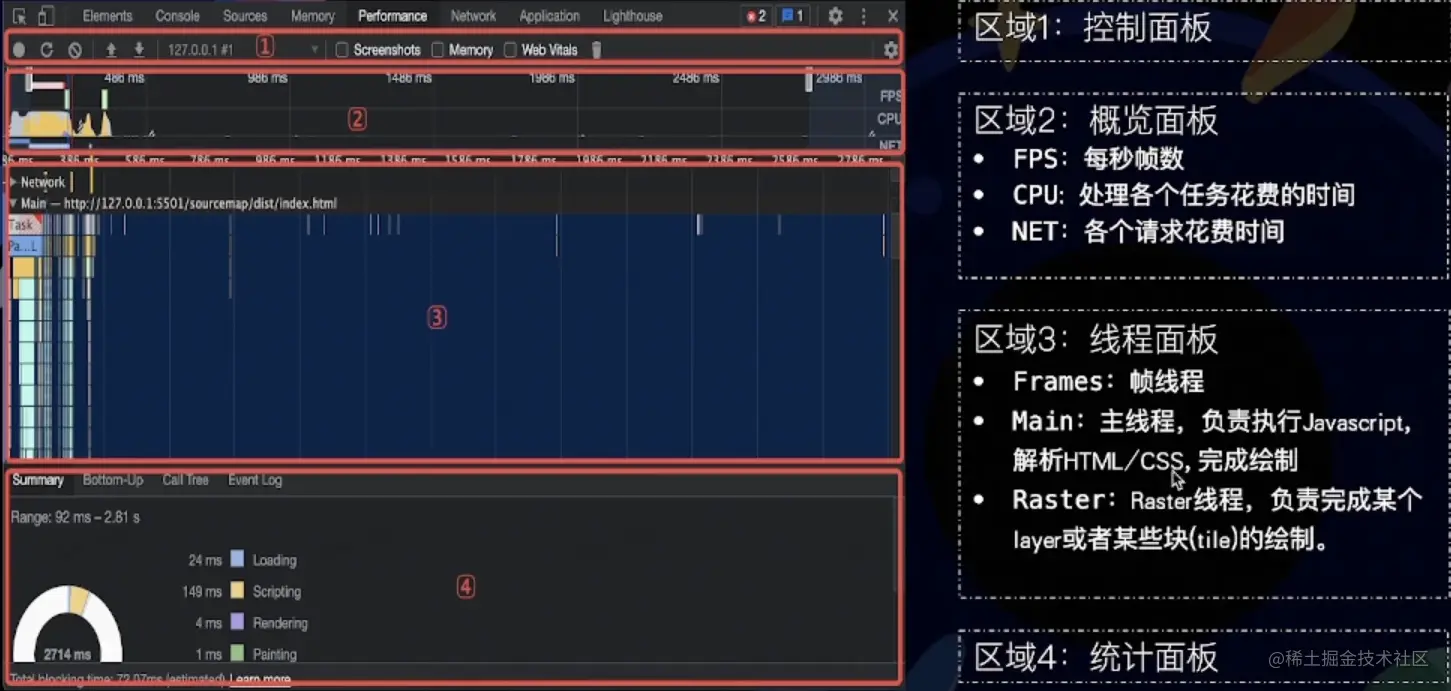The height and width of the screenshot is (691, 1451).
Task: Click the Learn more link
Action: (x=260, y=680)
